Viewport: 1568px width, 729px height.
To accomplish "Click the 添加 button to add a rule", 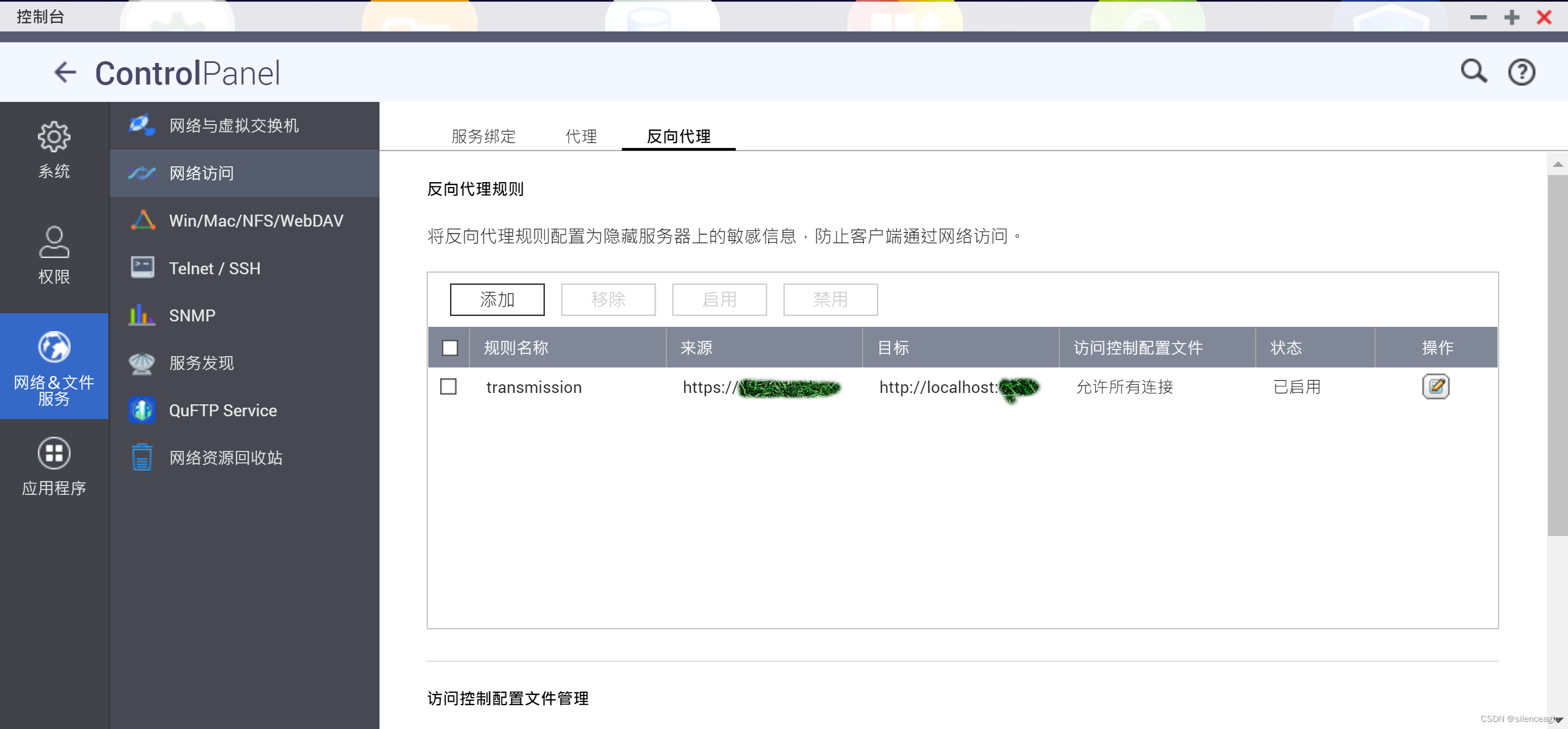I will click(497, 299).
